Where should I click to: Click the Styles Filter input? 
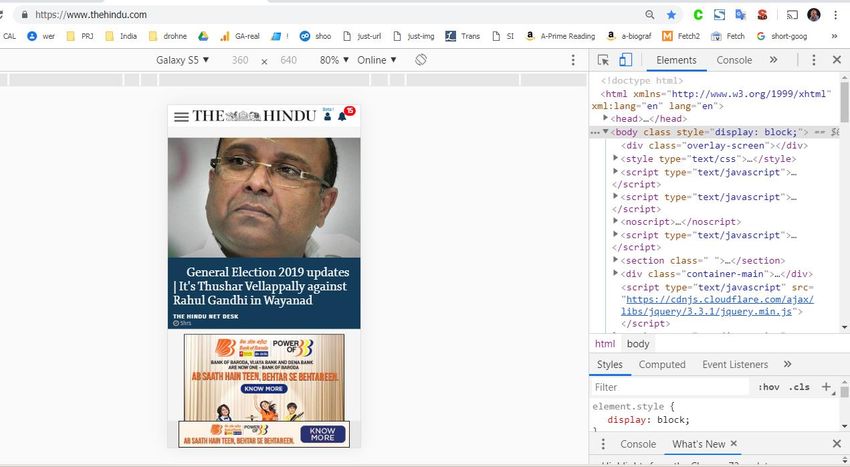(x=672, y=387)
